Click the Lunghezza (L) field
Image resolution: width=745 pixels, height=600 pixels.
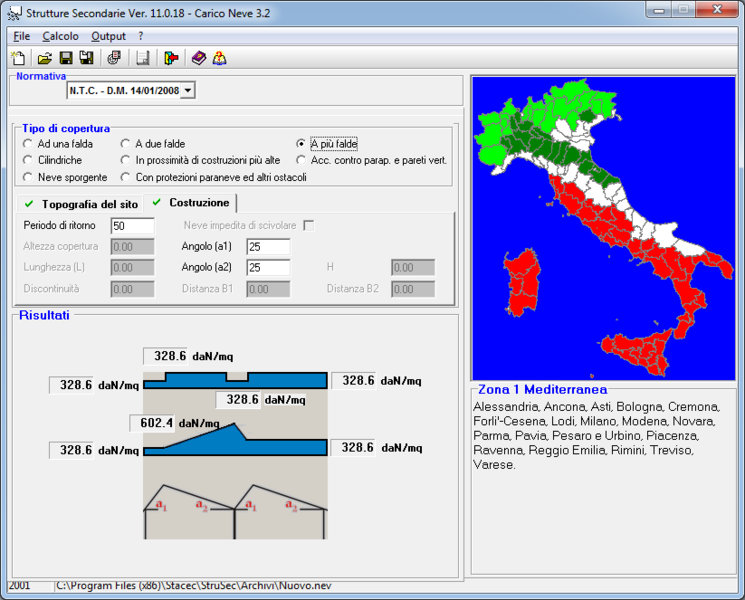click(x=133, y=267)
